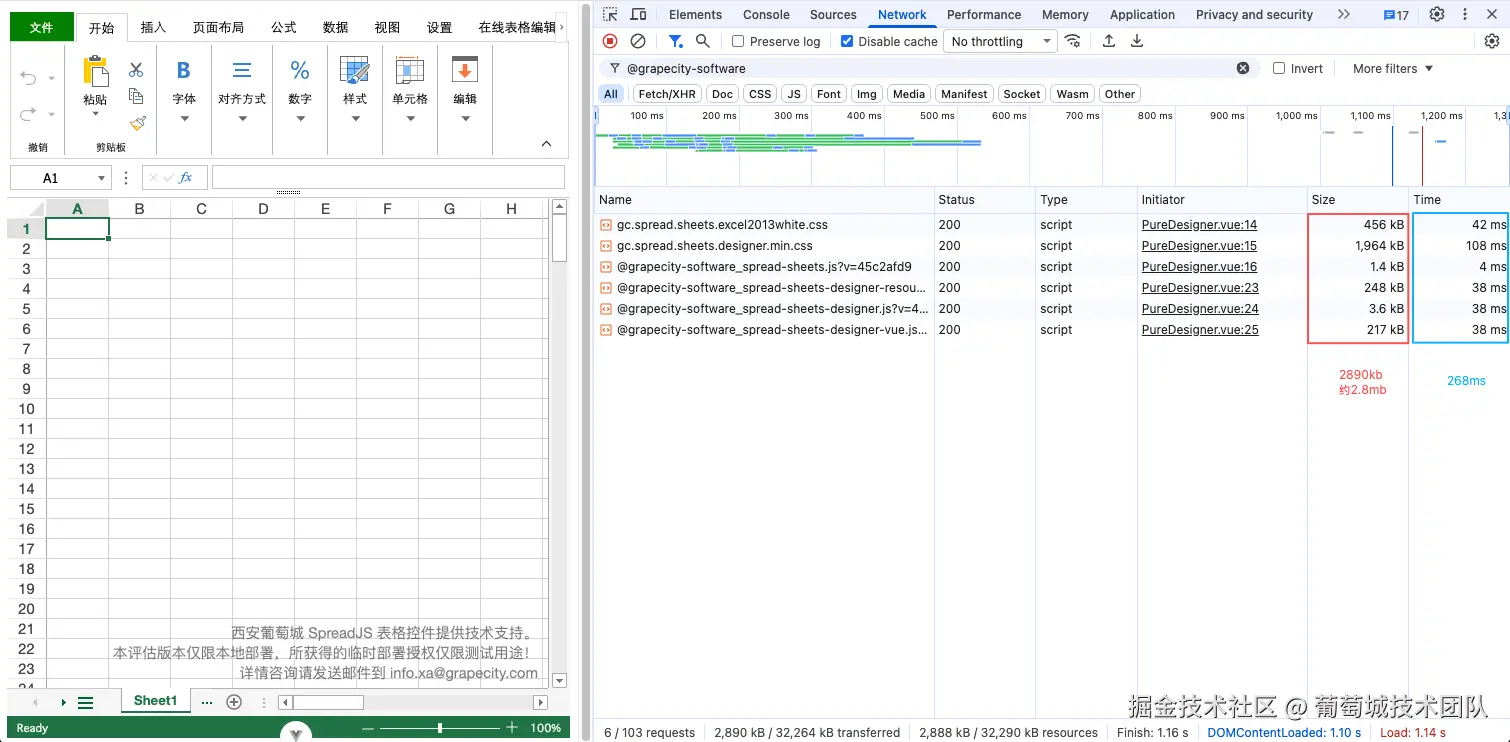Screen dimensions: 1510x742
Task: Toggle the device toolbar icon in DevTools
Action: (638, 14)
